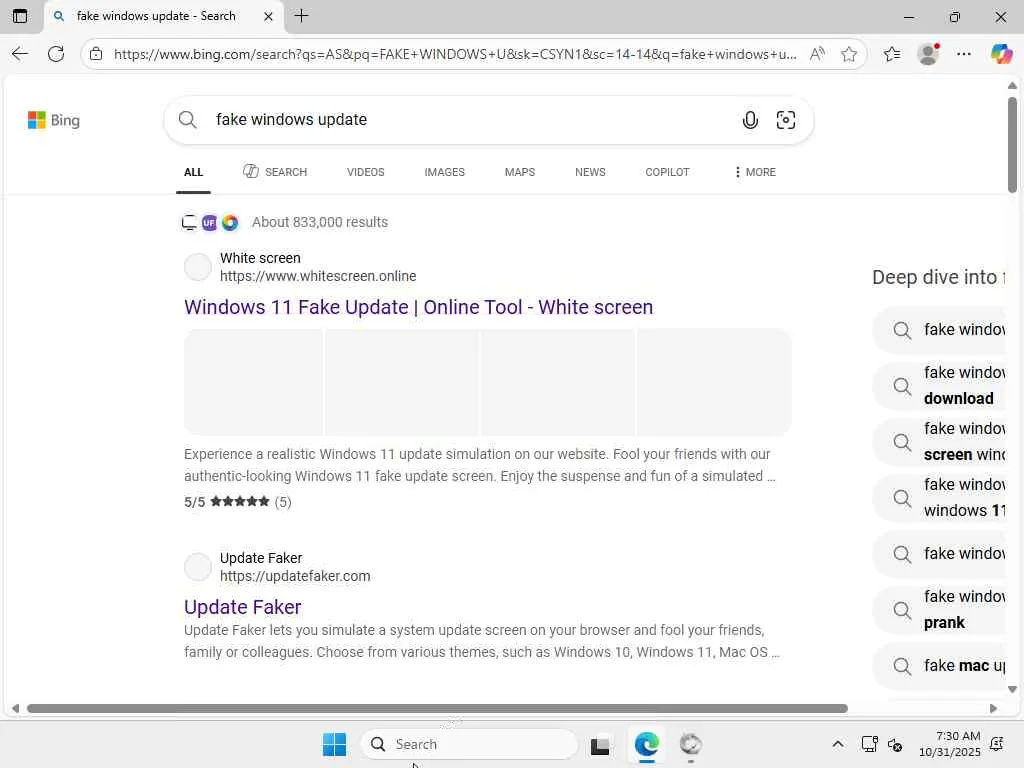
Task: Select the 'fake windows download' suggestion
Action: click(940, 386)
